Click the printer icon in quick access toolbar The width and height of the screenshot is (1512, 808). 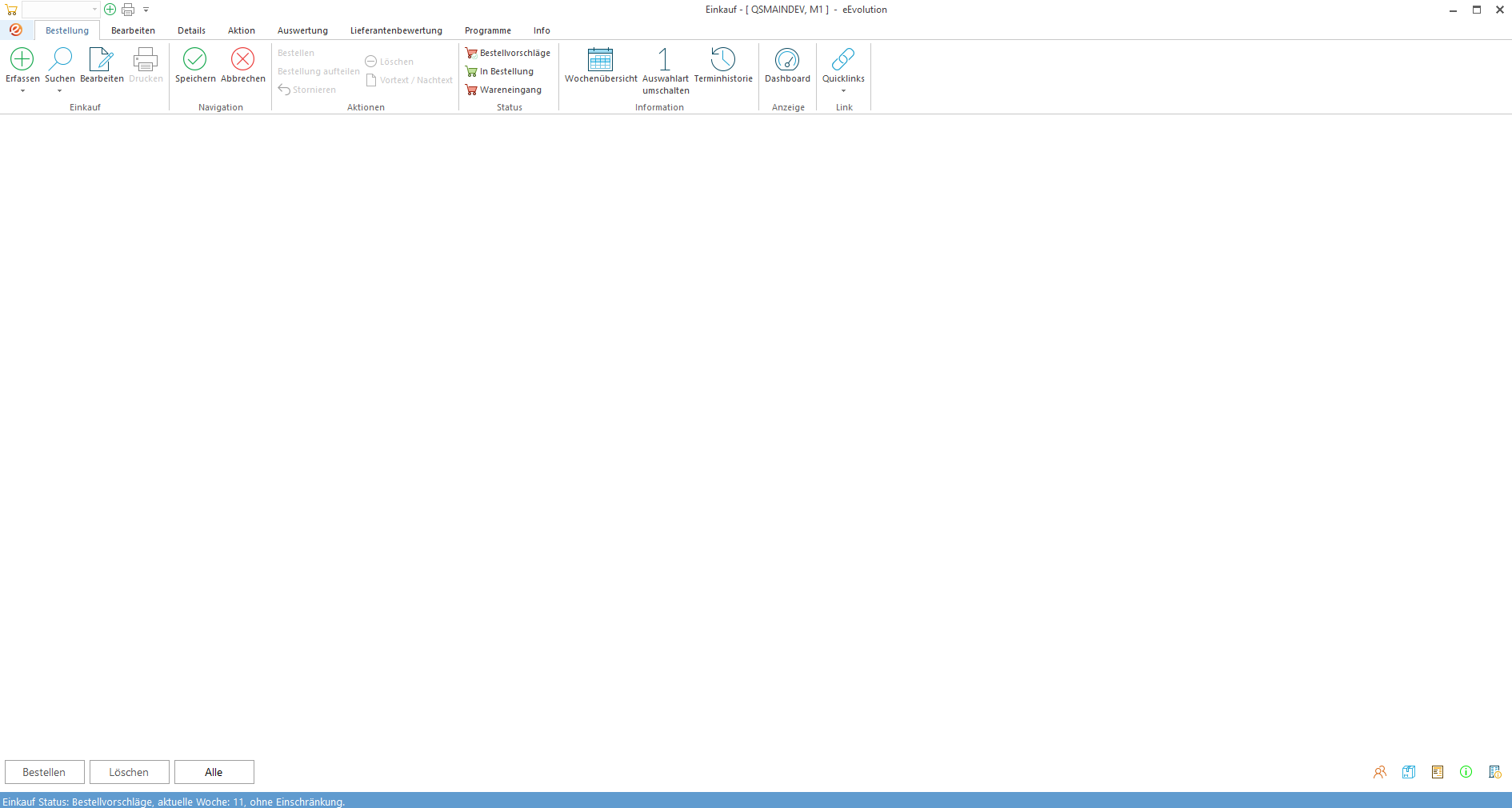point(128,10)
